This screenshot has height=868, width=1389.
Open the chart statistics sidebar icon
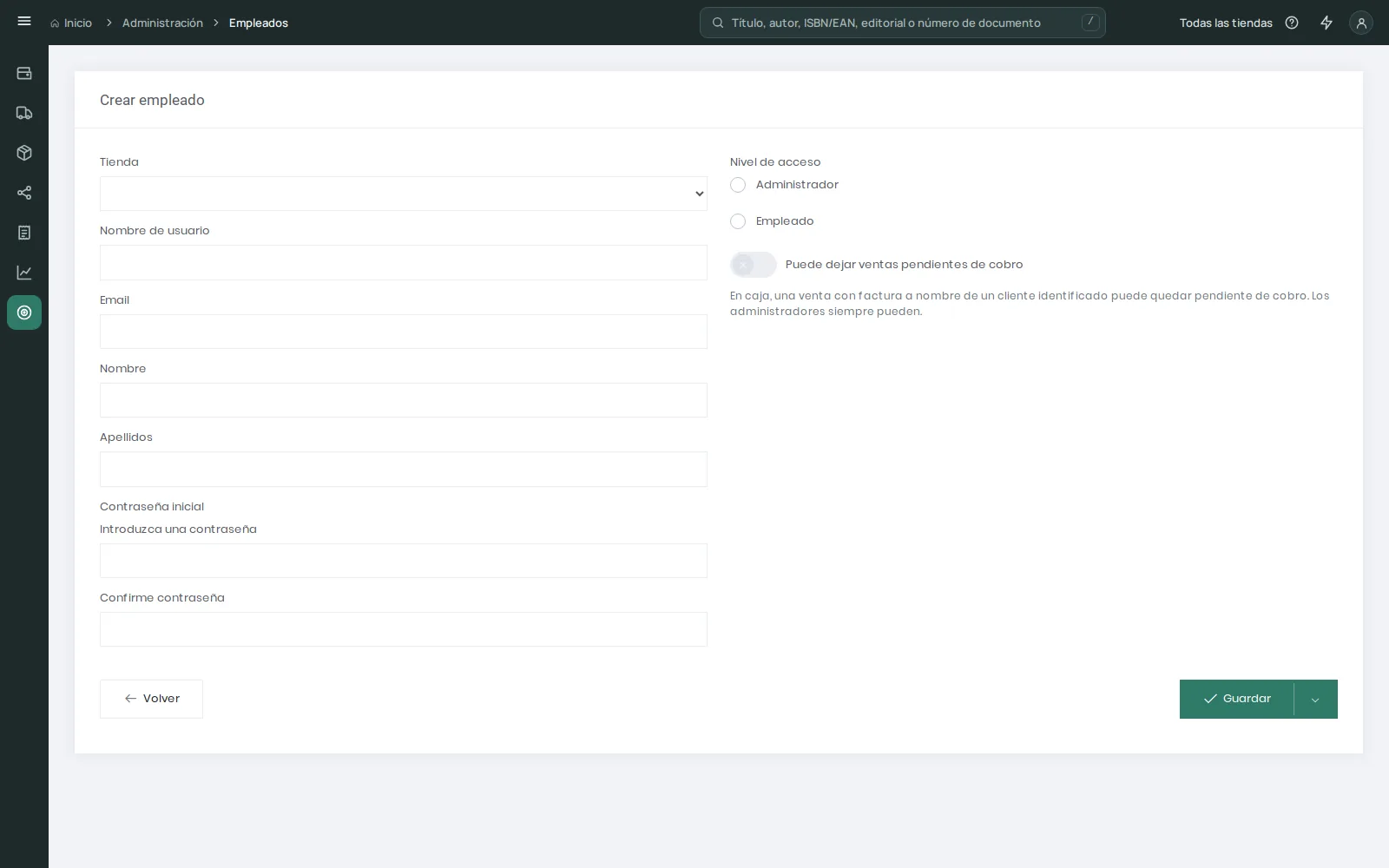[24, 273]
